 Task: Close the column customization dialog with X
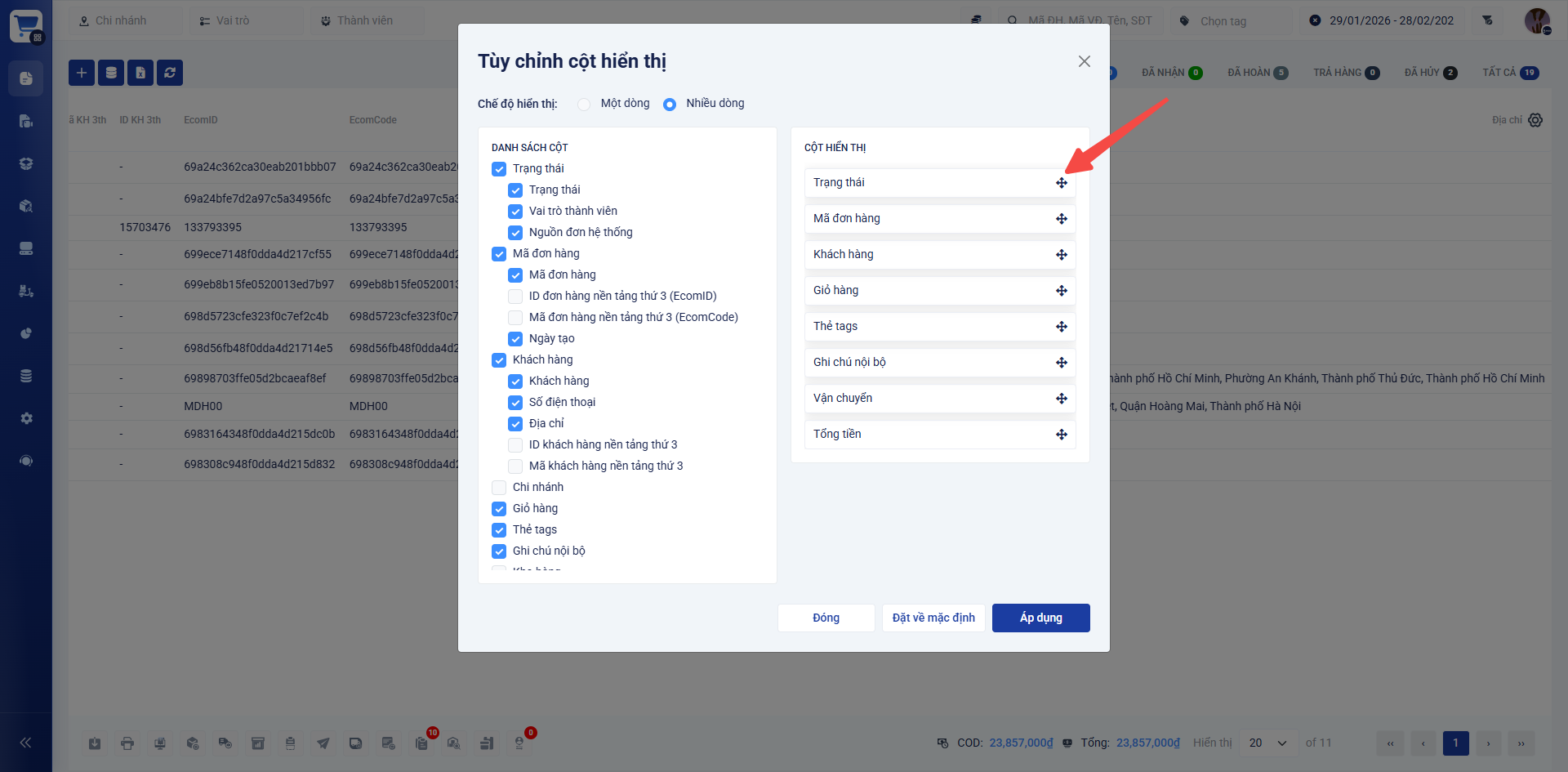1084,61
